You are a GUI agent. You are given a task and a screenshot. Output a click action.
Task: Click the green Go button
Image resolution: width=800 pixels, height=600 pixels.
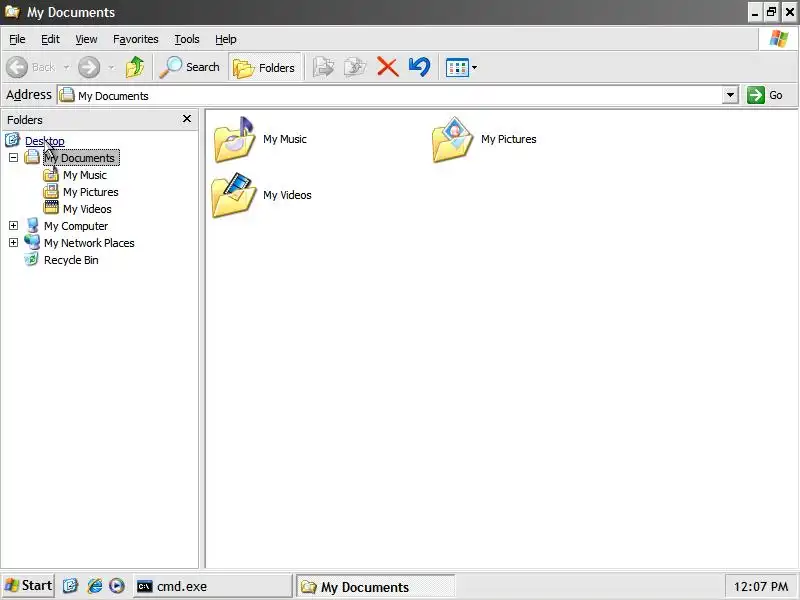click(x=765, y=95)
